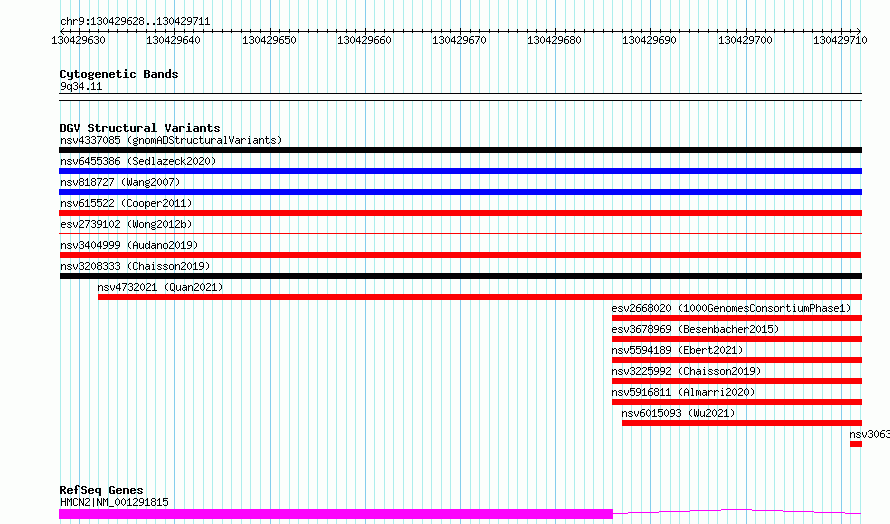Screen dimensions: 890x524
Task: Open the nsv818727 (Wang2007) variant label
Action: tap(120, 182)
